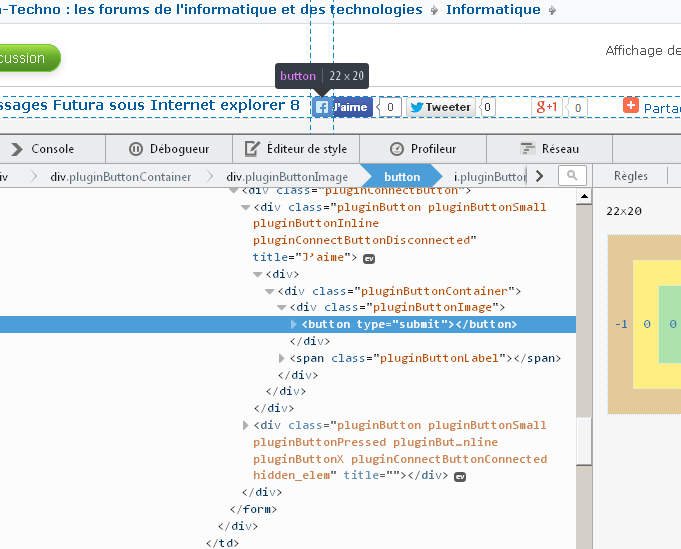Image resolution: width=681 pixels, height=549 pixels.
Task: Click the Google +1 count 0
Action: click(578, 108)
